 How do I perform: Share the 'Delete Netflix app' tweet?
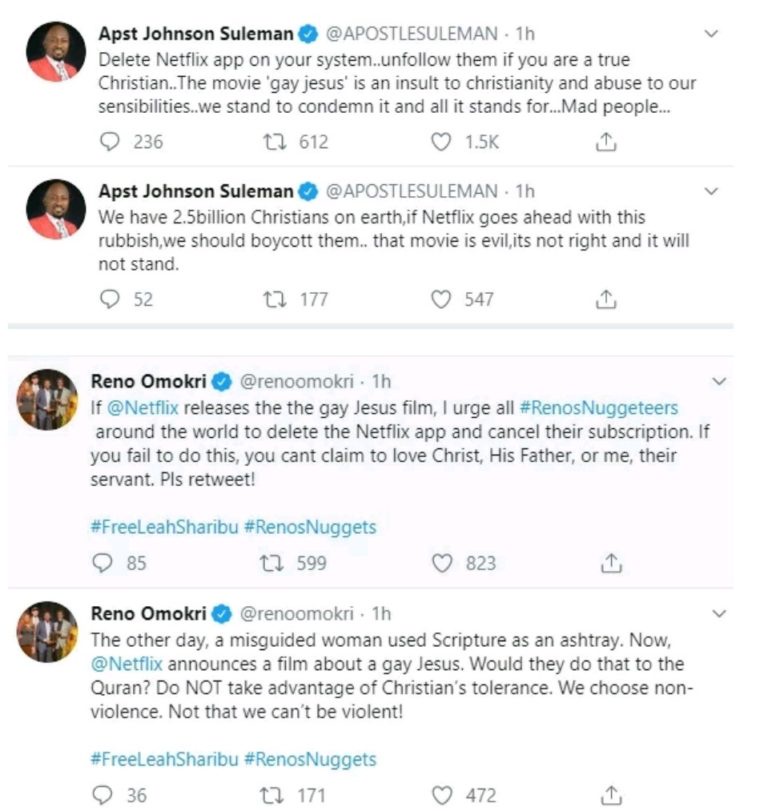[x=605, y=142]
